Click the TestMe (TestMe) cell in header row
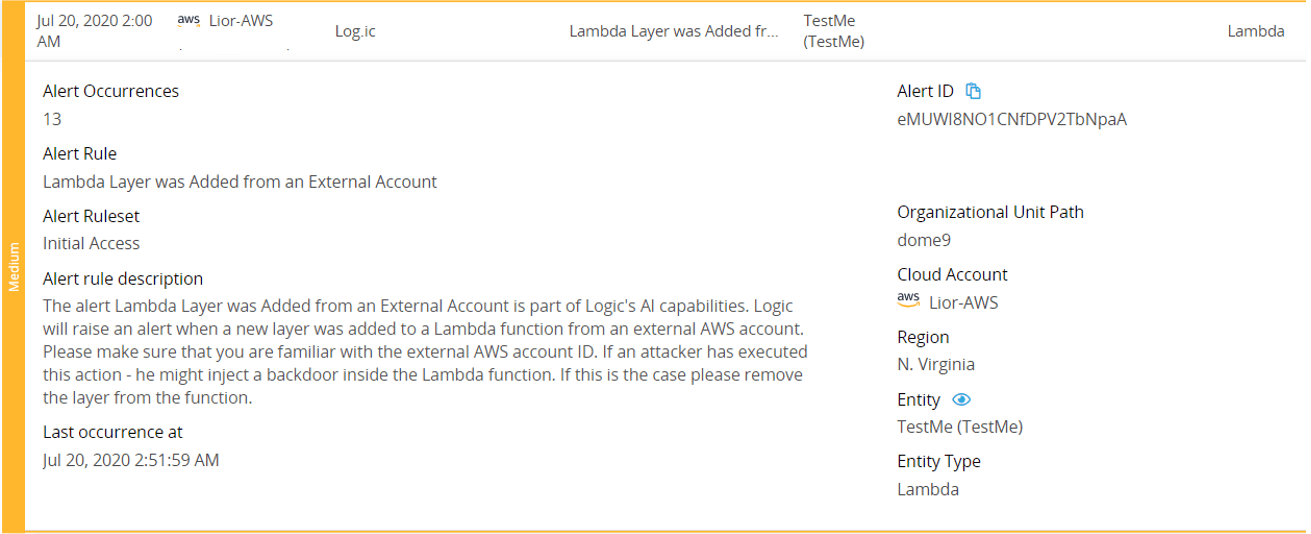Viewport: 1311px width, 534px height. coord(834,31)
